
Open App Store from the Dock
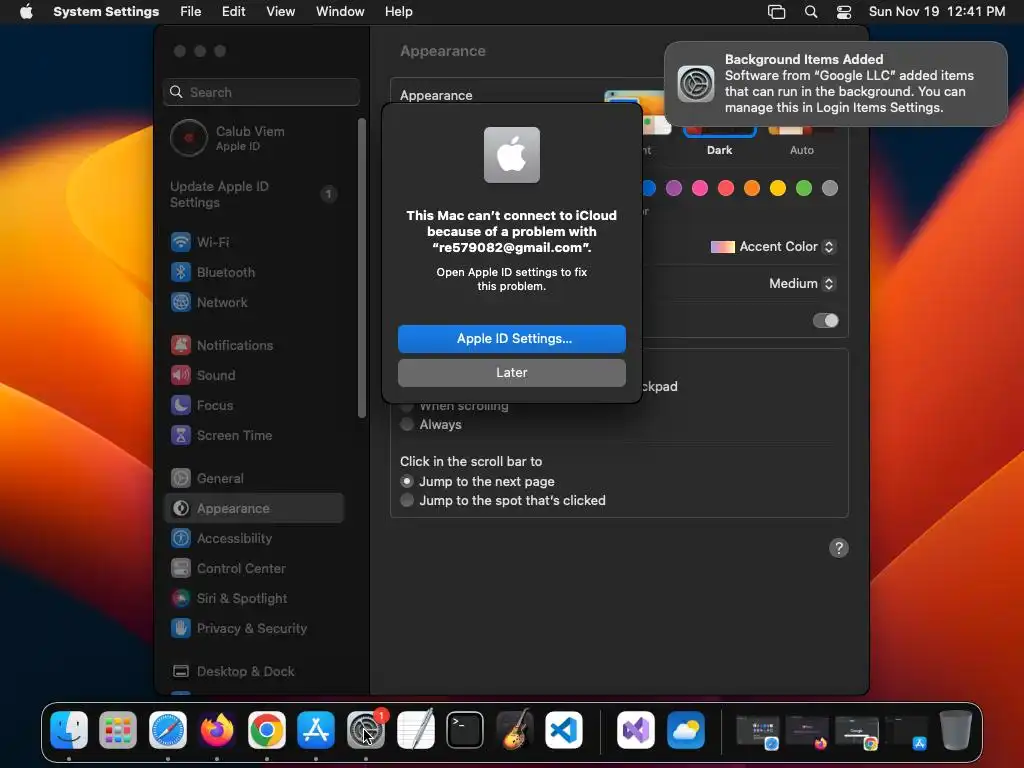316,730
